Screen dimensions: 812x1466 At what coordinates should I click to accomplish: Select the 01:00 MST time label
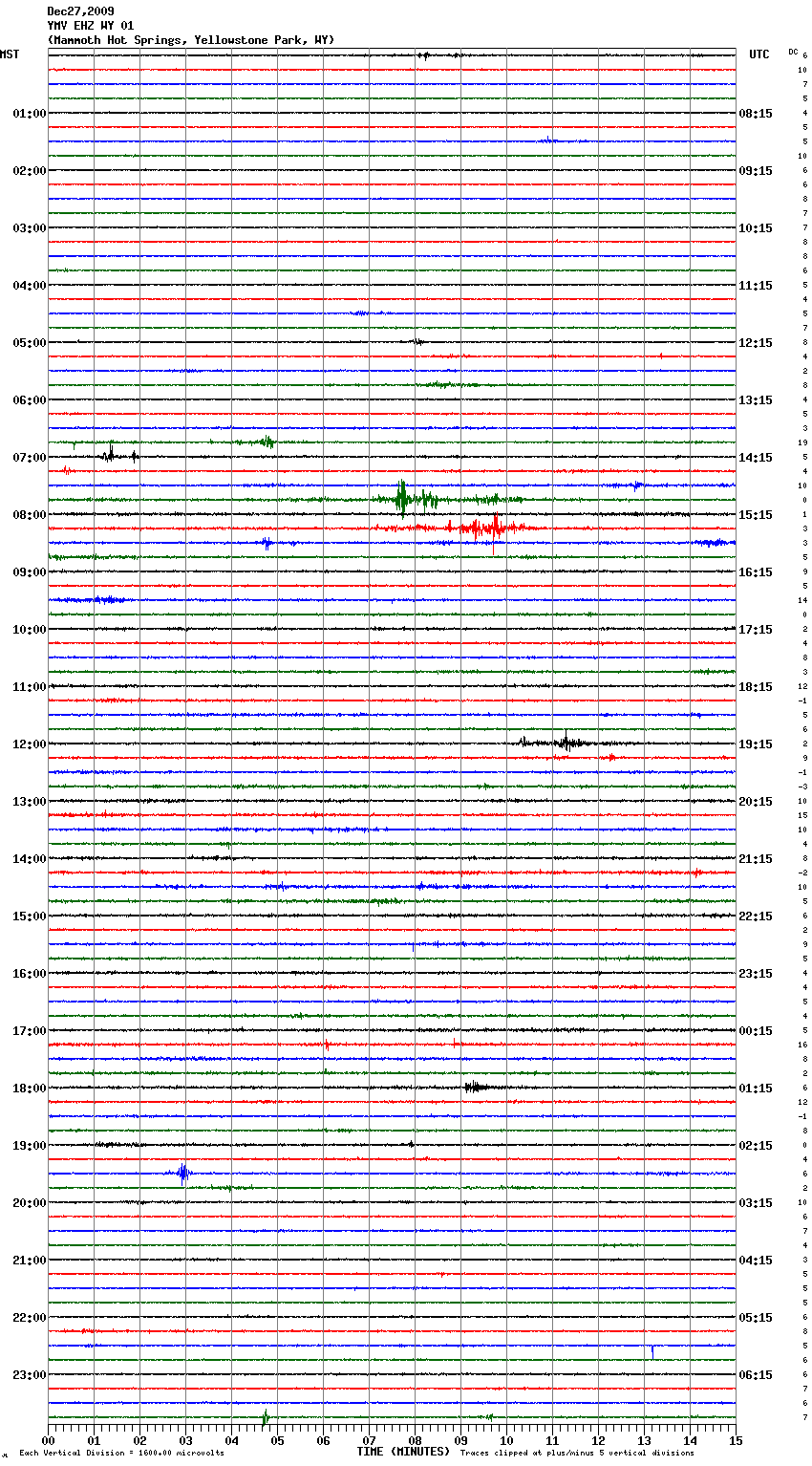pos(29,114)
